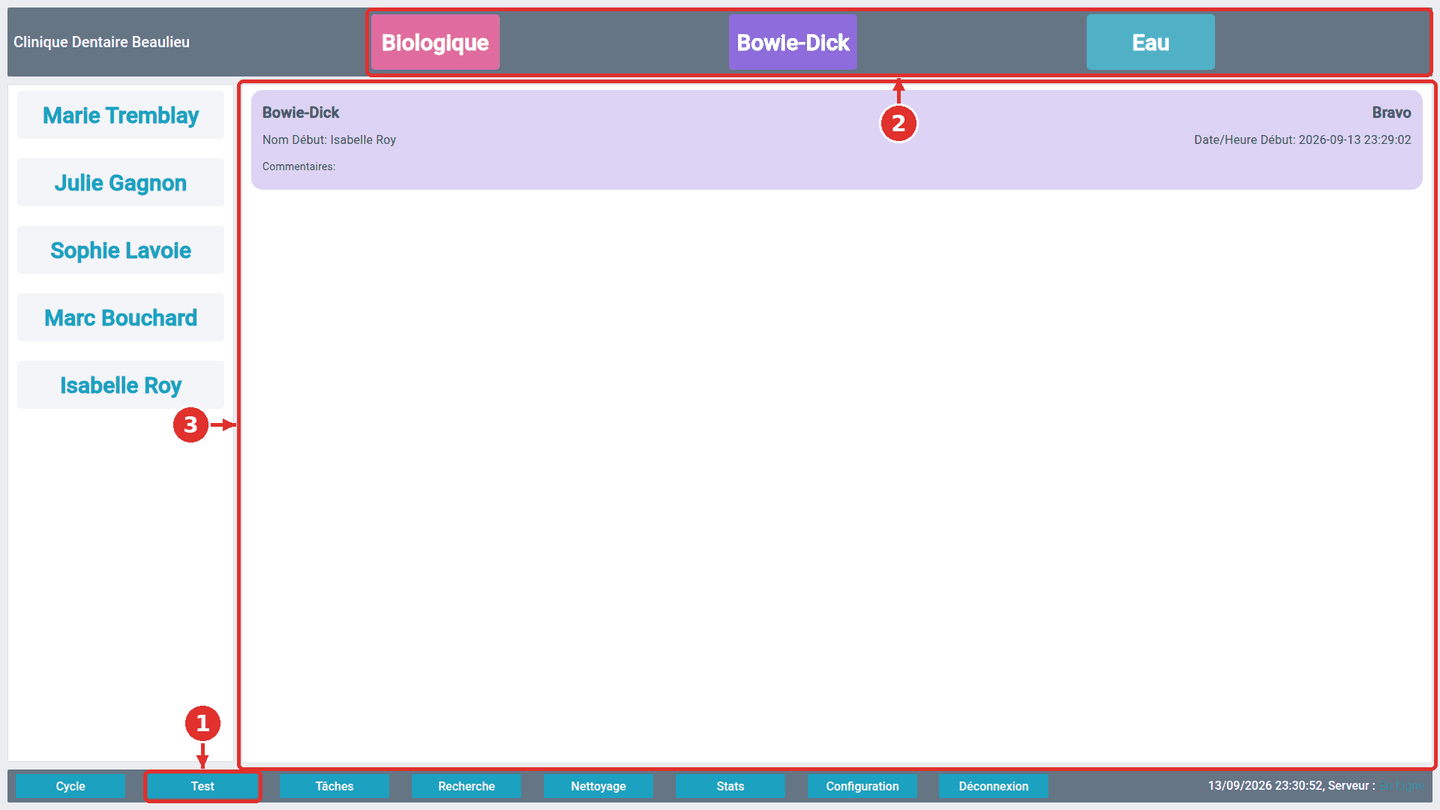Open the Cycle section
This screenshot has height=810, width=1440.
coord(71,786)
